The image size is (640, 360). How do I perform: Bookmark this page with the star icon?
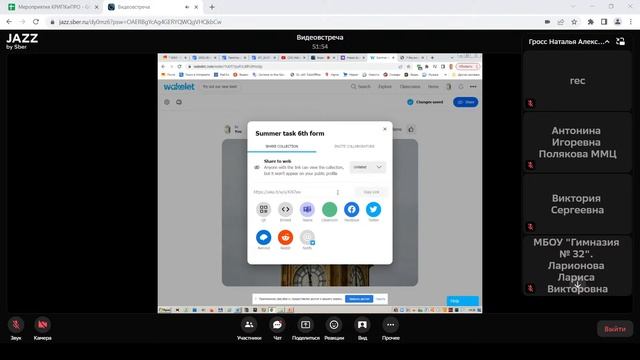[x=574, y=22]
